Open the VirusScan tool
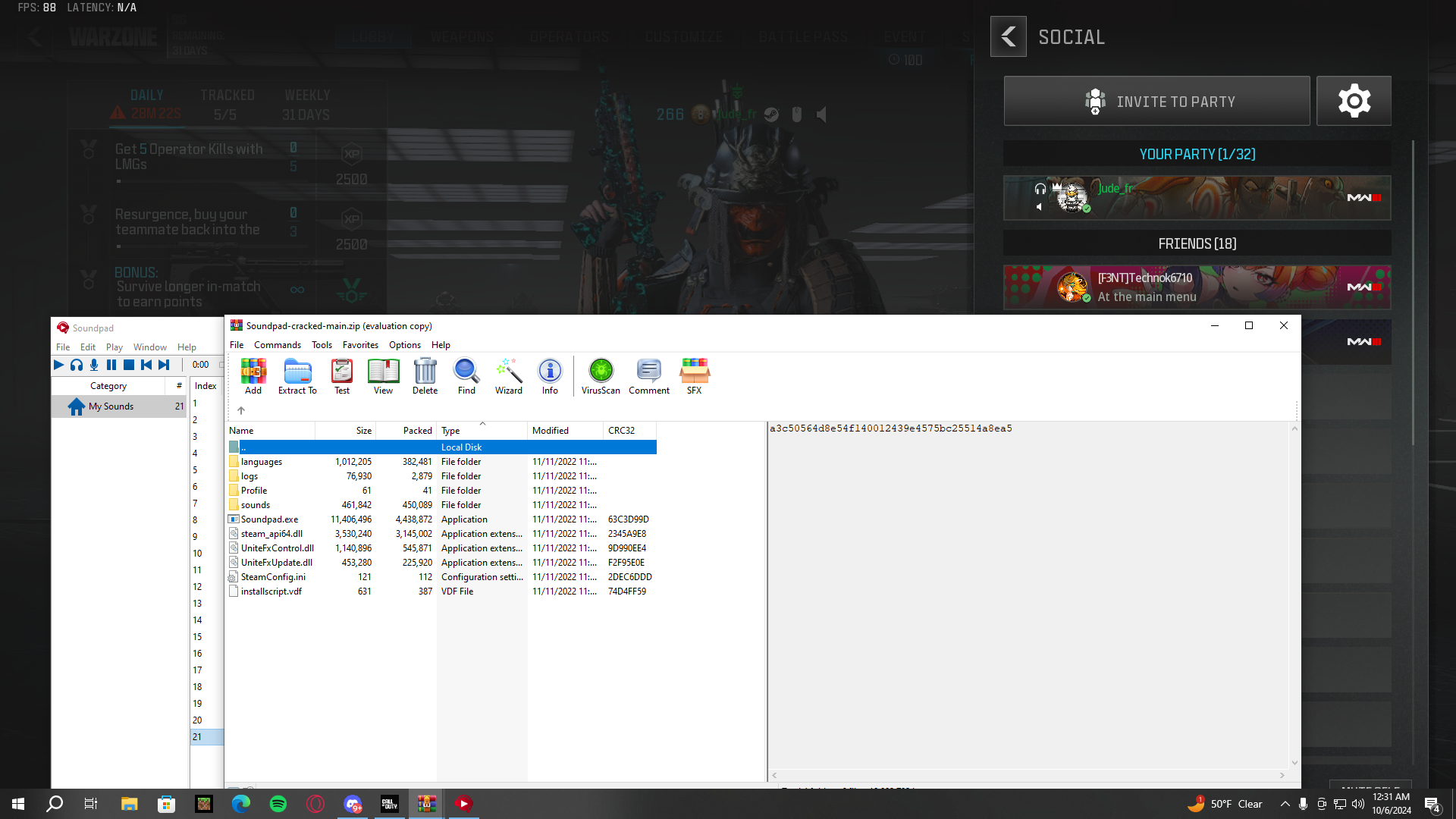This screenshot has height=819, width=1456. pyautogui.click(x=601, y=376)
